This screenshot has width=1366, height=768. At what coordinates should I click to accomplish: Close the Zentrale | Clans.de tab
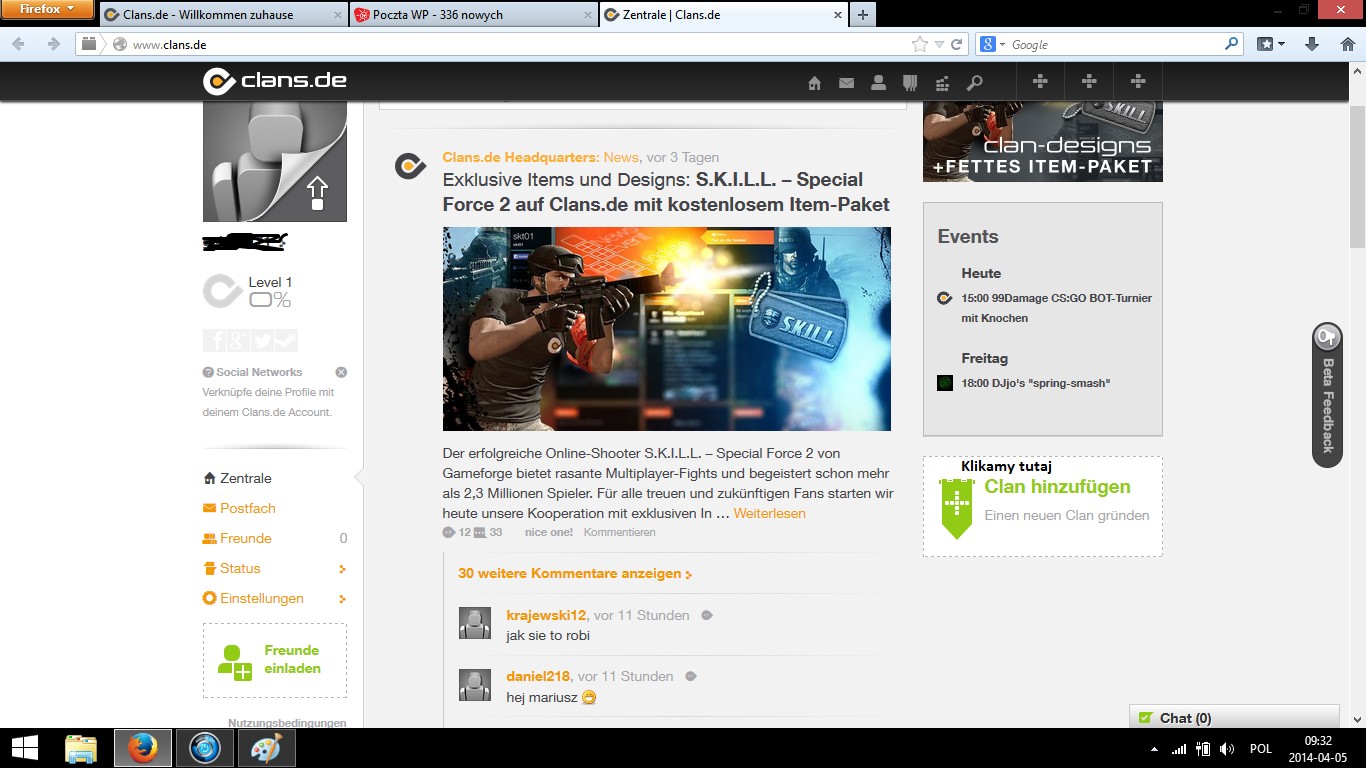837,15
